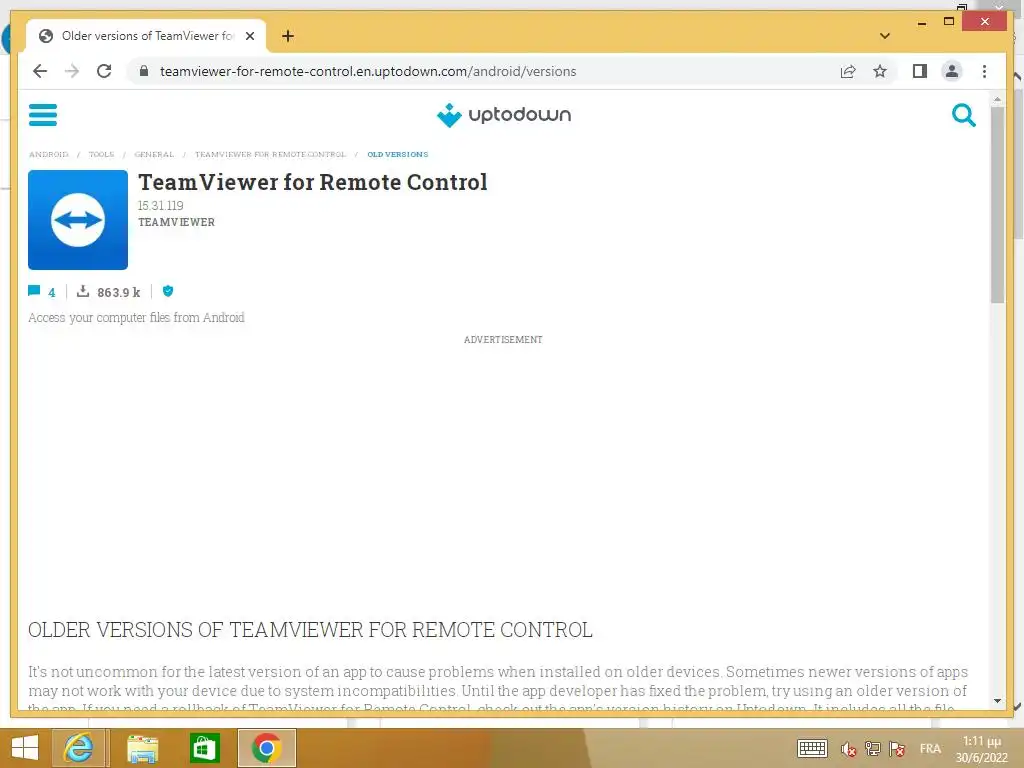Open the Chrome three-dot menu

coord(984,71)
